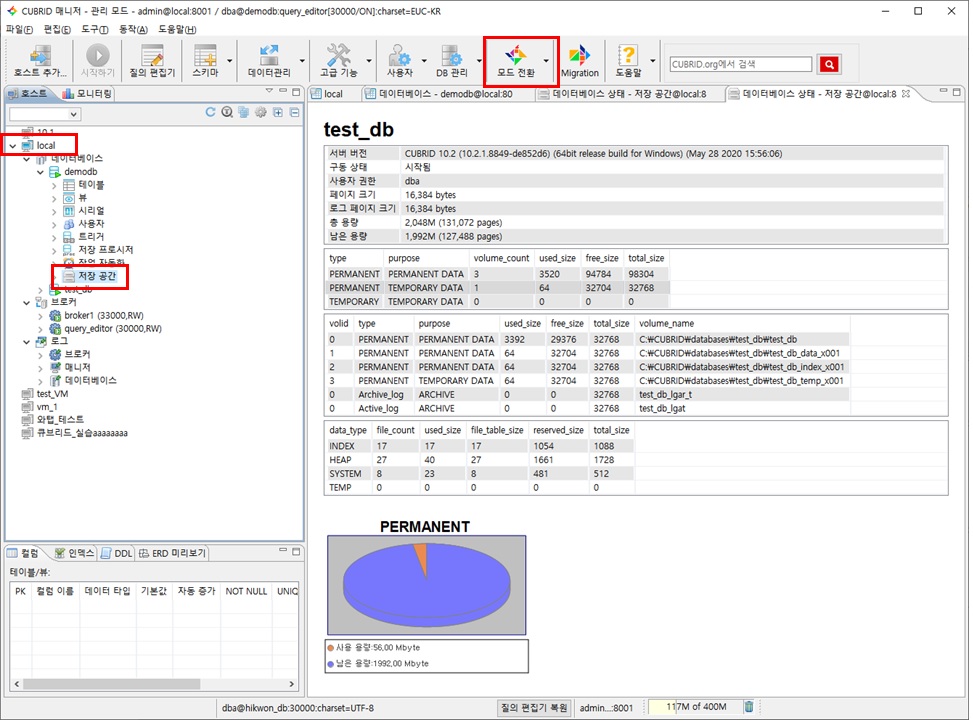
Task: Expand the 시리얼 serial node
Action: click(x=54, y=212)
